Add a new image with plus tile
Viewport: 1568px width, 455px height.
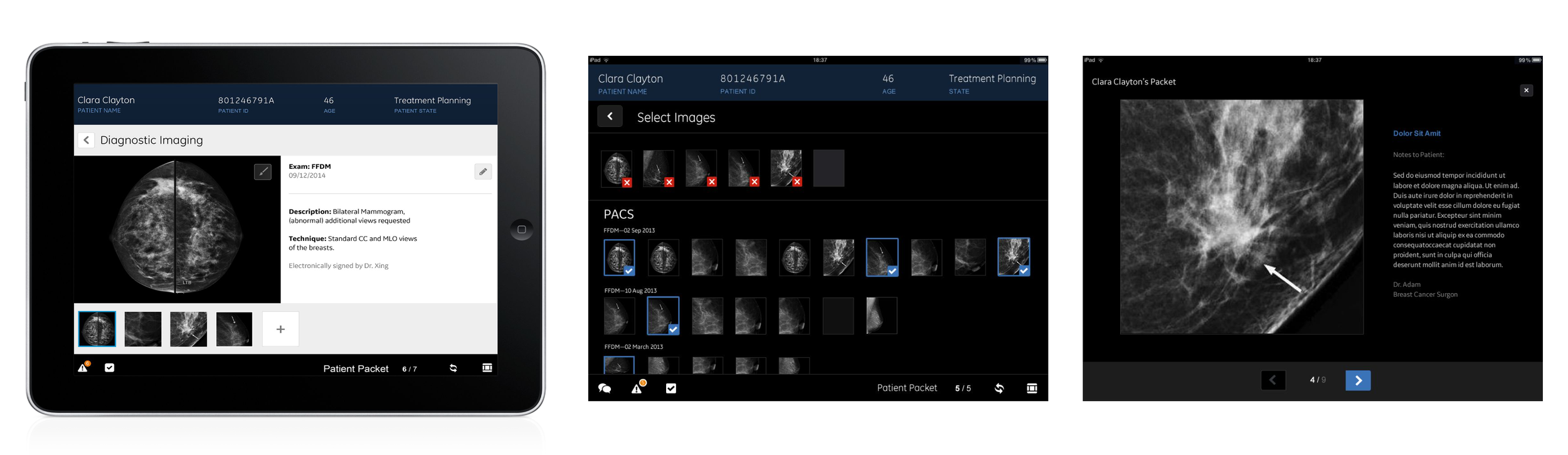[x=280, y=329]
